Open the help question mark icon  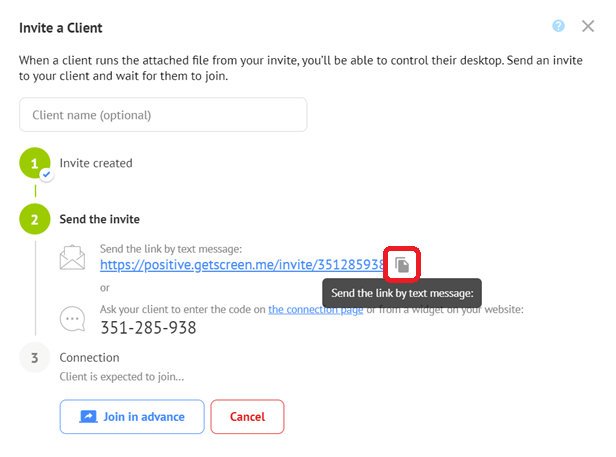[558, 26]
